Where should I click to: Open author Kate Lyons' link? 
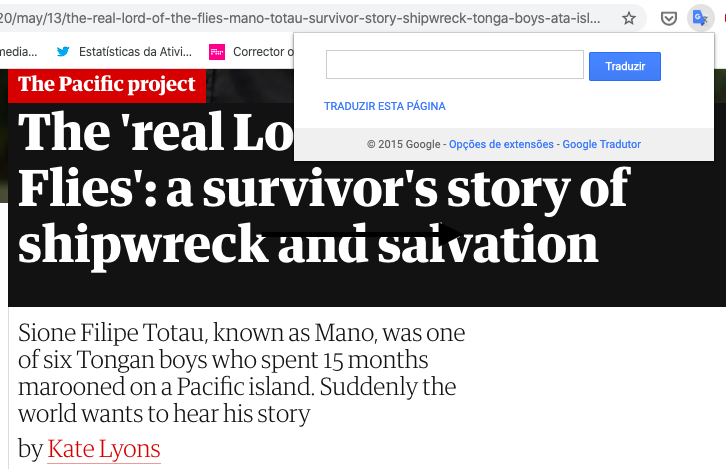(104, 449)
